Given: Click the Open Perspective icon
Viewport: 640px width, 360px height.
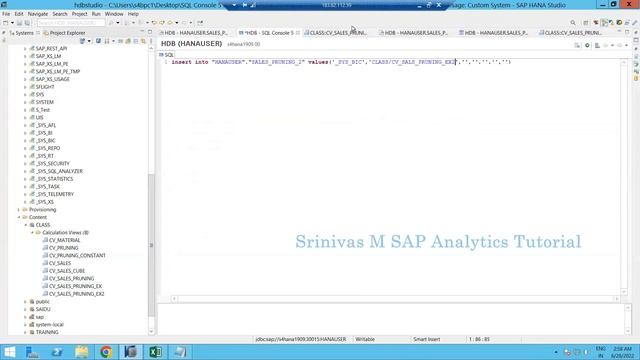Looking at the screenshot, I should 586,23.
